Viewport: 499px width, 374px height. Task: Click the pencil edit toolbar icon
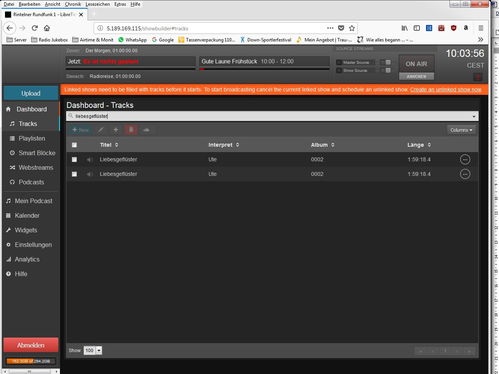click(x=101, y=130)
